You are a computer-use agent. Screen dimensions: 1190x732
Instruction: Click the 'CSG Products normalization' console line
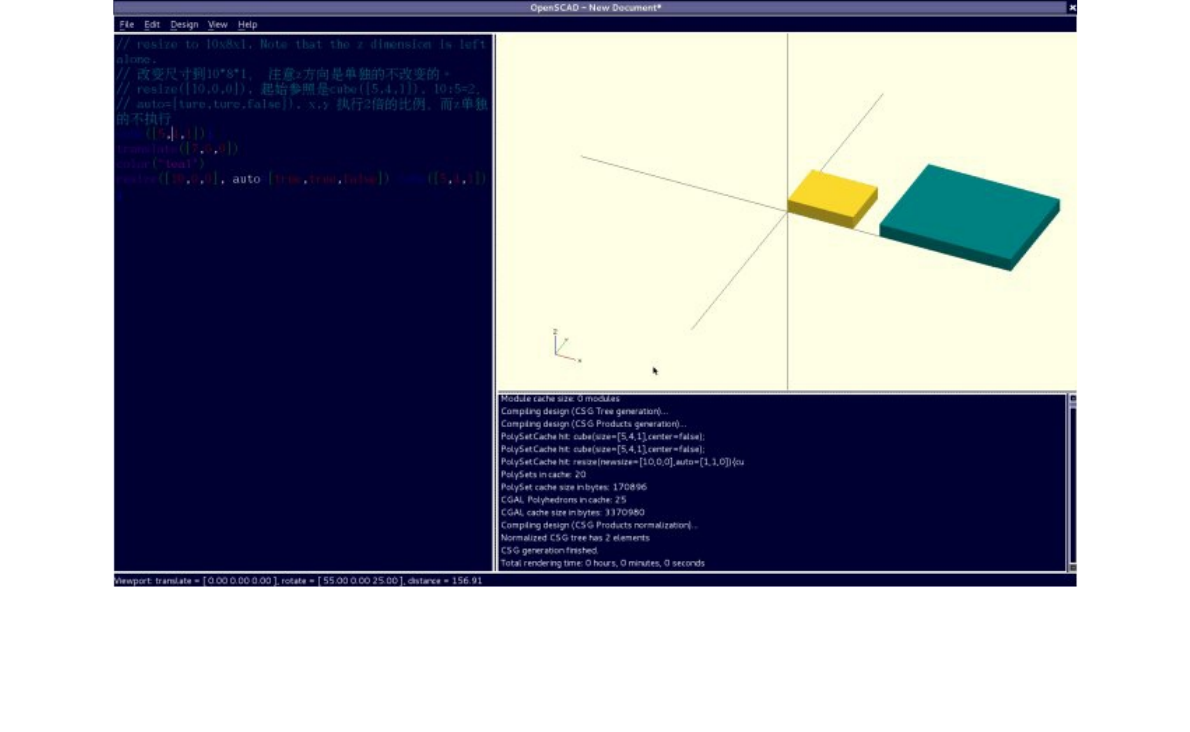pos(598,525)
